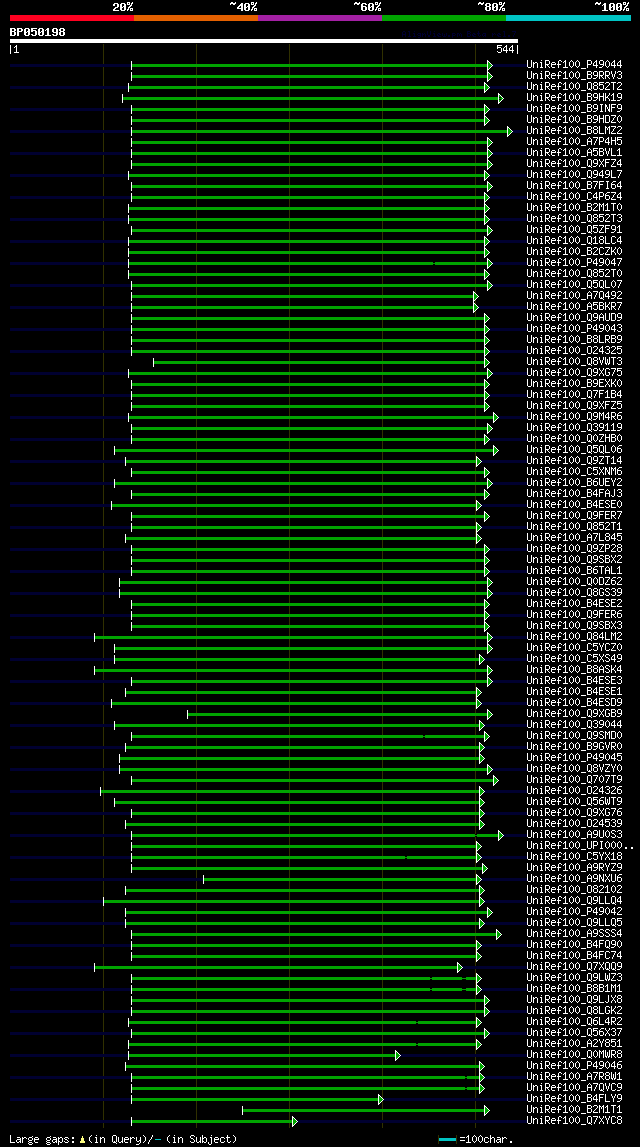Open hit UniRef100_B9RRV3
This screenshot has width=640, height=1147.
click(x=574, y=75)
